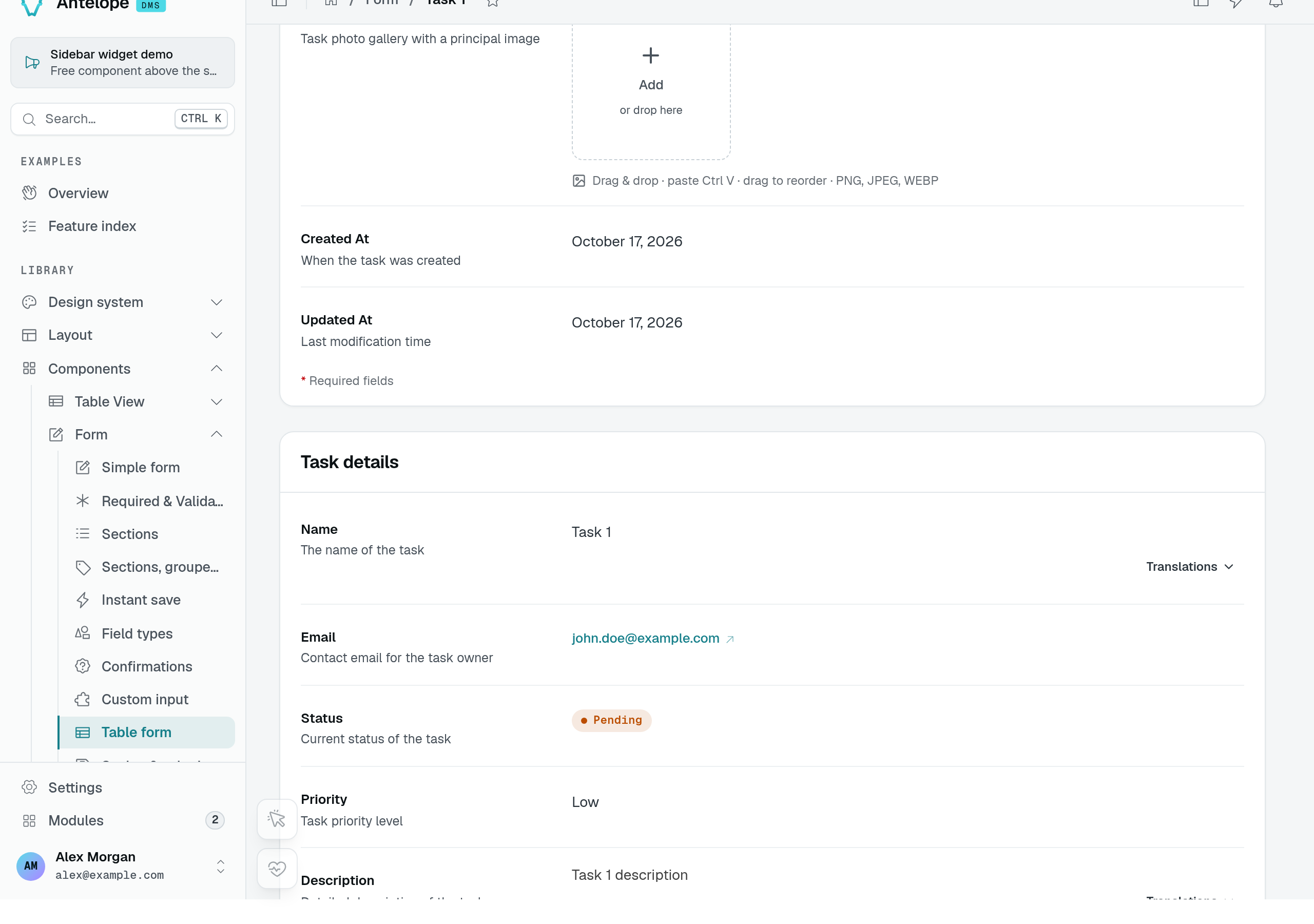
Task: Click the Low priority value
Action: coord(585,801)
